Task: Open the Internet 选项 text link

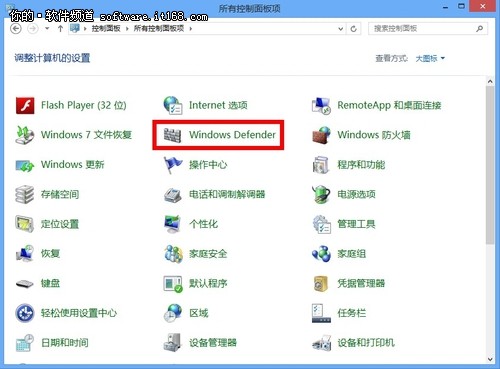Action: click(x=218, y=106)
